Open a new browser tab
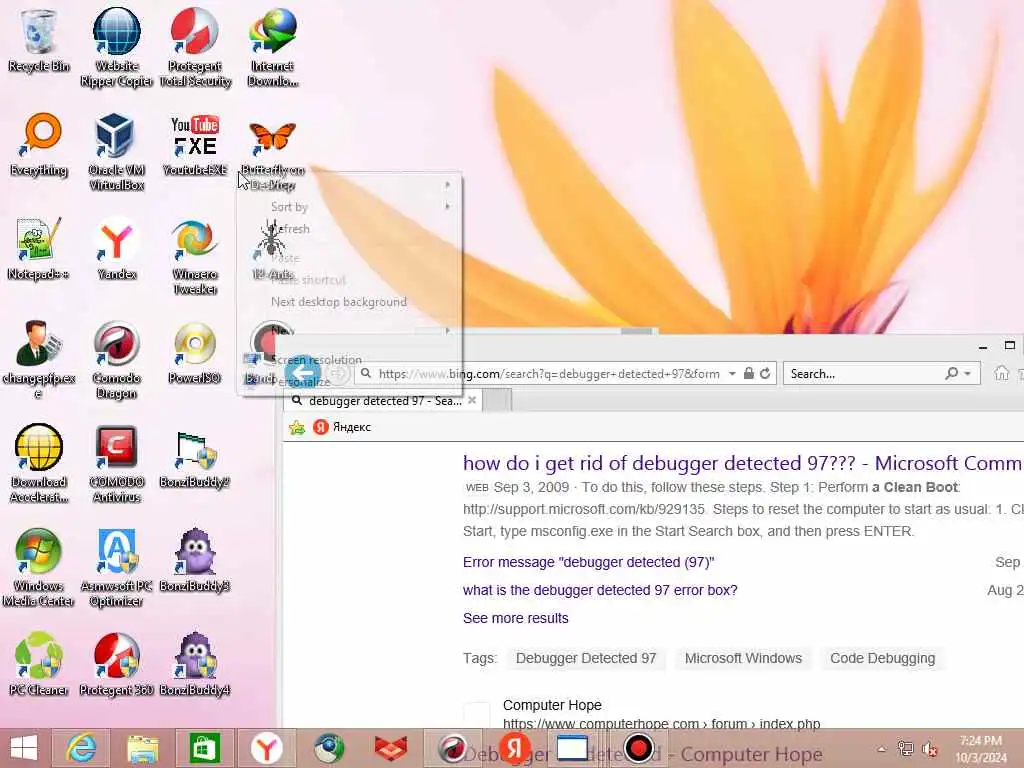This screenshot has width=1024, height=768. (497, 400)
